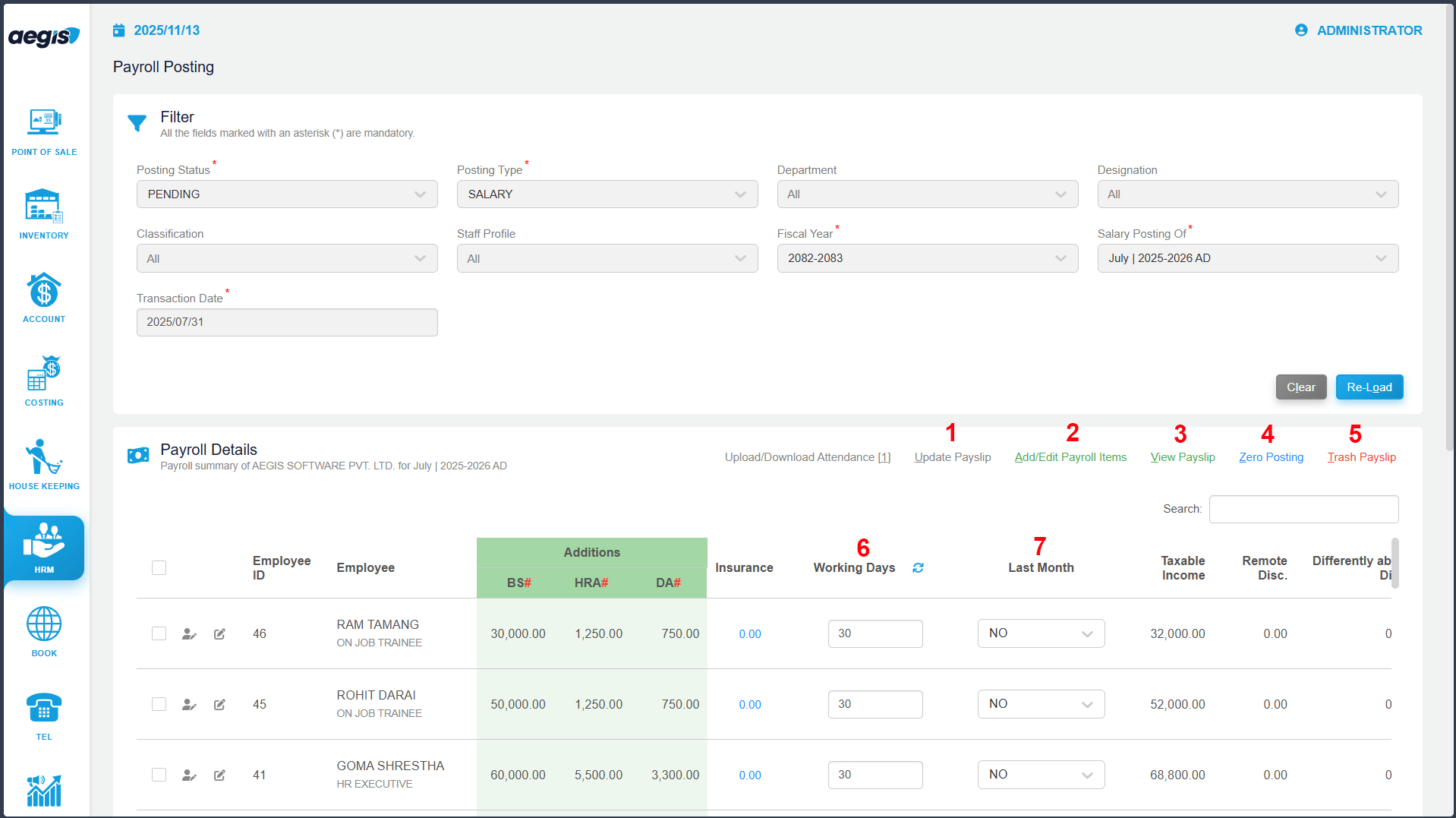Toggle the select-all checkbox in table header

pyautogui.click(x=159, y=568)
